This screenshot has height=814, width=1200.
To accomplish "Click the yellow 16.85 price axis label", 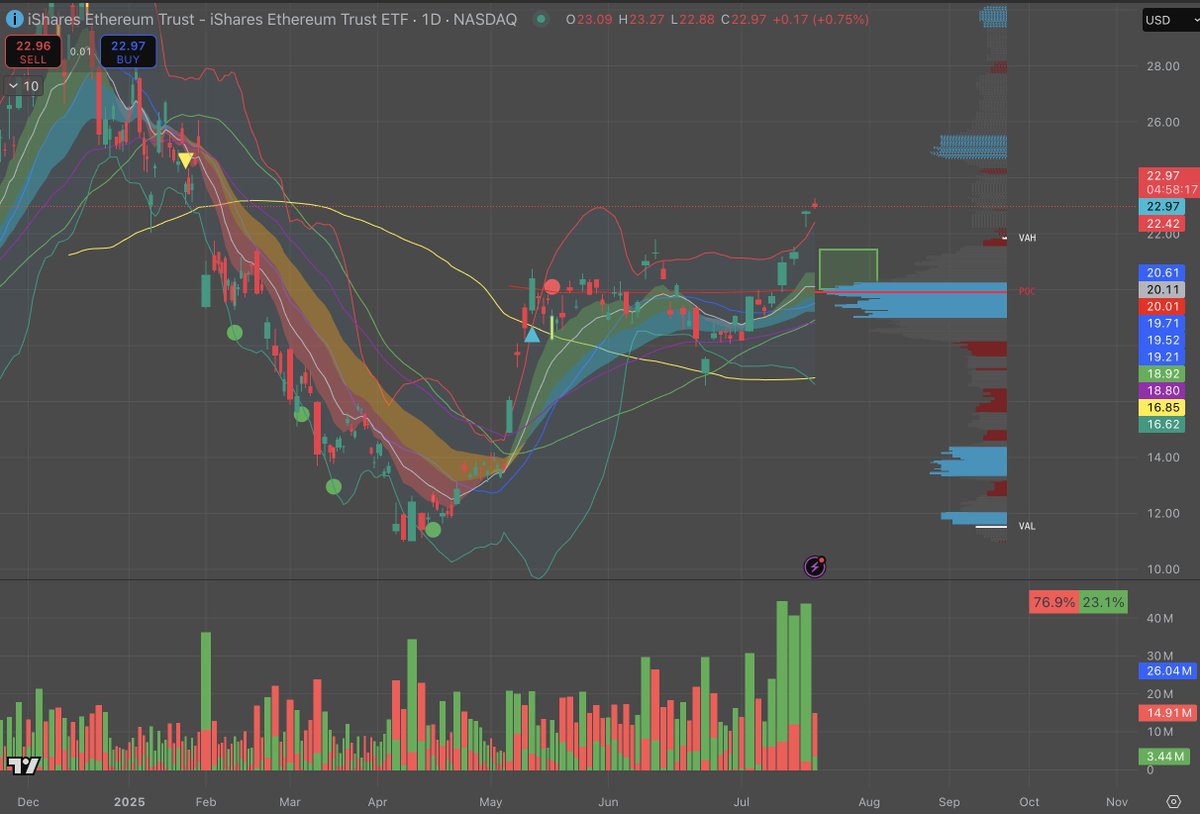I will 1163,408.
